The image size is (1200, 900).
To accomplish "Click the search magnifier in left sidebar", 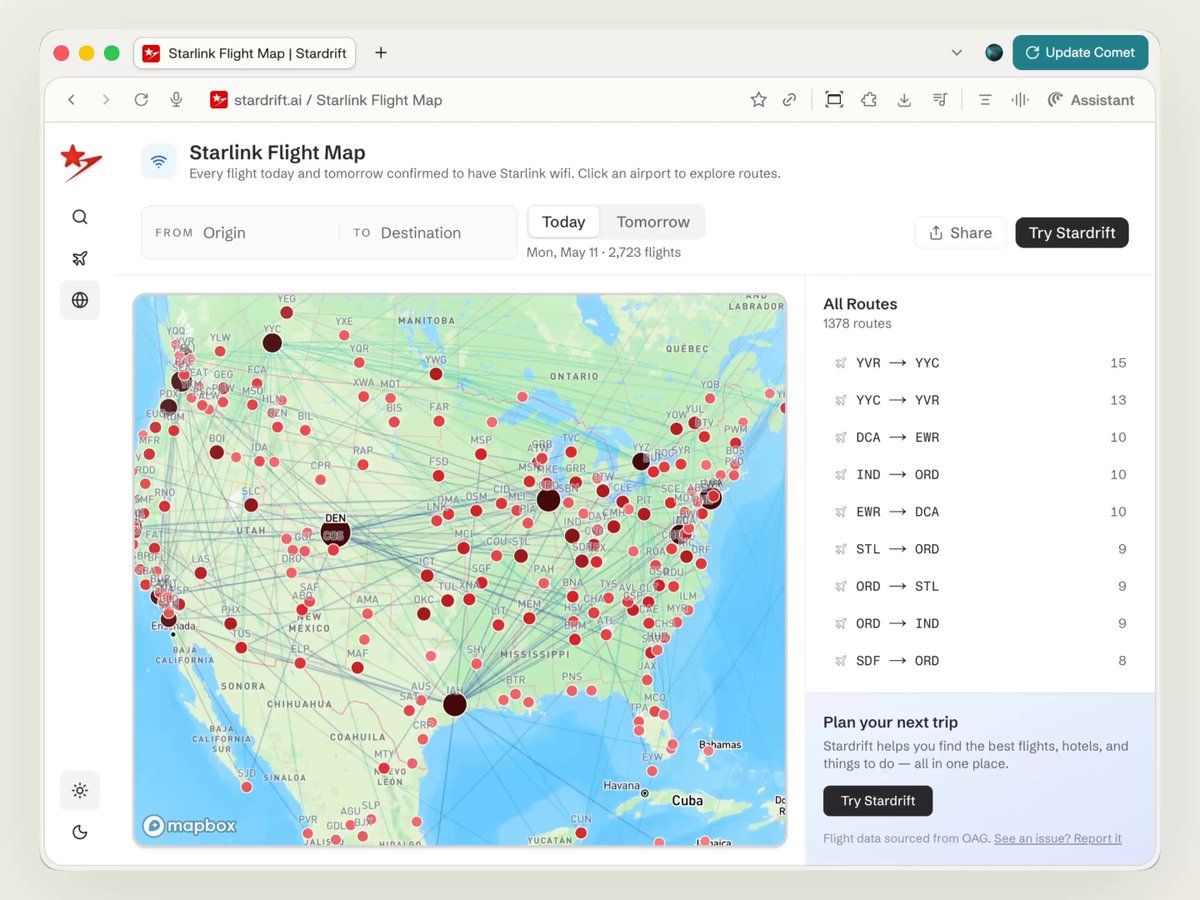I will click(x=80, y=217).
